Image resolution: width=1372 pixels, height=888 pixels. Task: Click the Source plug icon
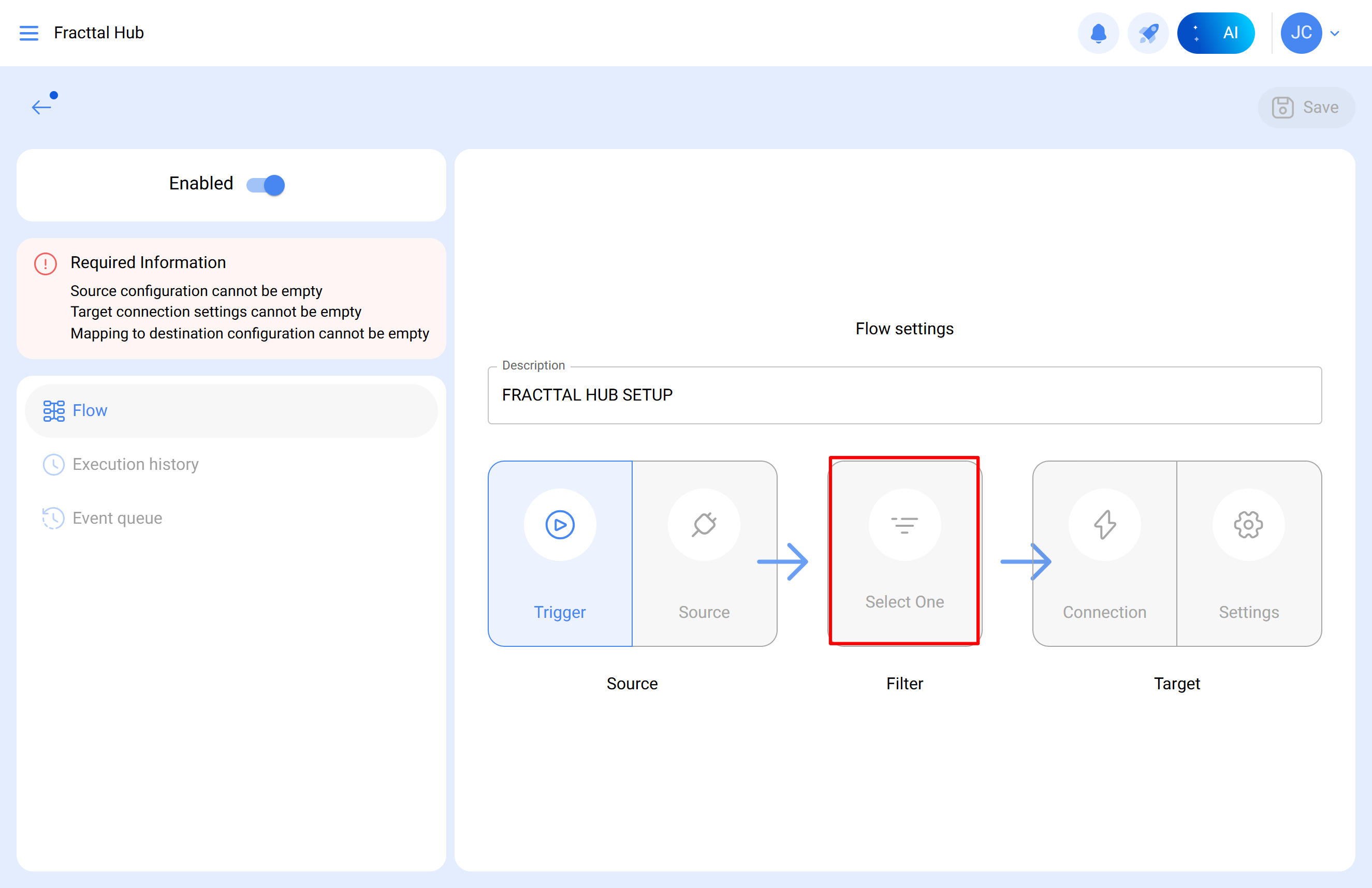coord(703,525)
